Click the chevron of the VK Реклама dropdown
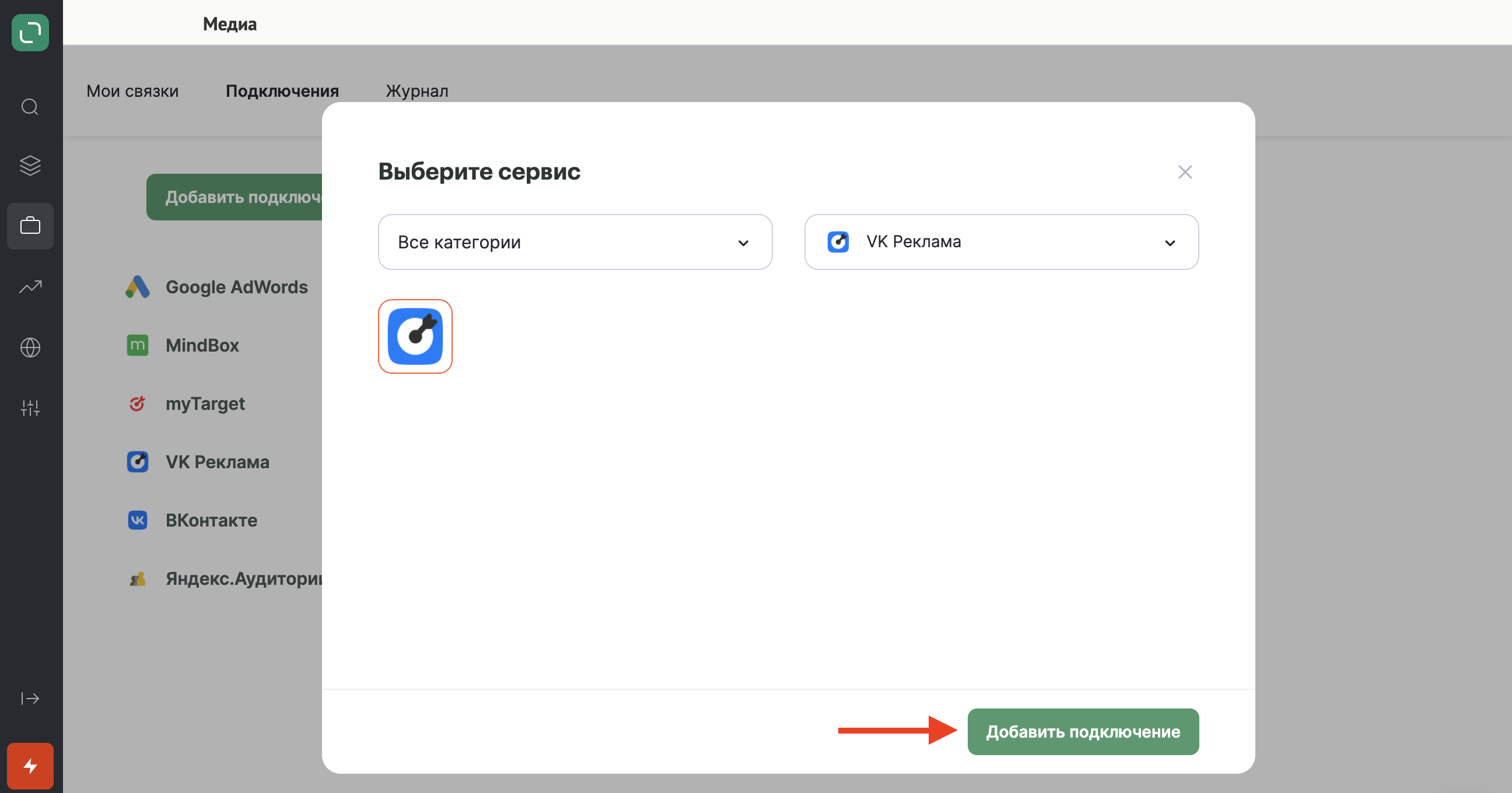1512x793 pixels. (1170, 243)
